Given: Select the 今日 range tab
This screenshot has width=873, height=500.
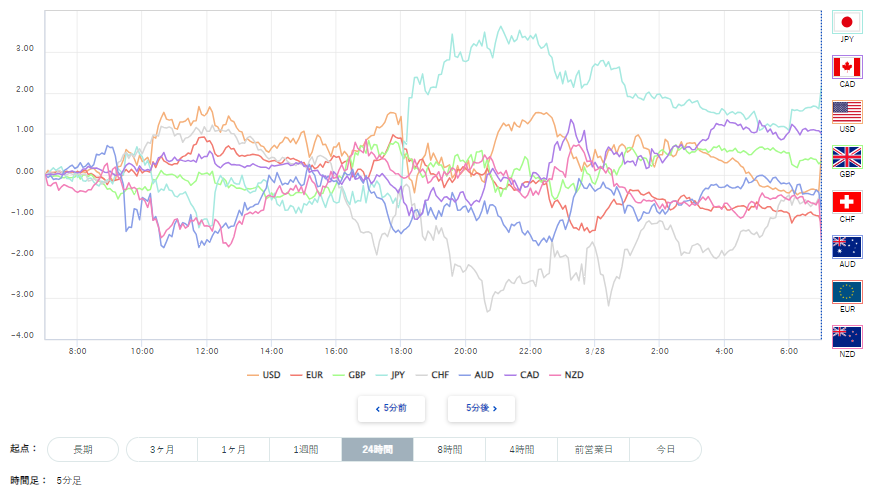Looking at the screenshot, I should 665,449.
